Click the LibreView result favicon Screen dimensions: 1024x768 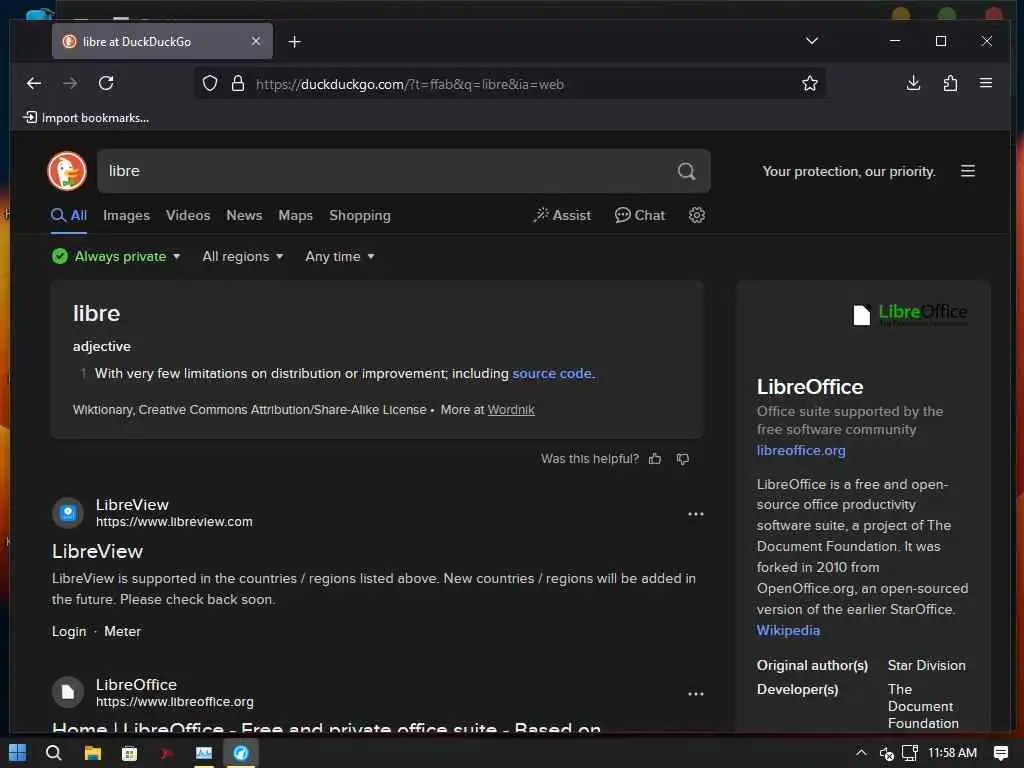[68, 513]
